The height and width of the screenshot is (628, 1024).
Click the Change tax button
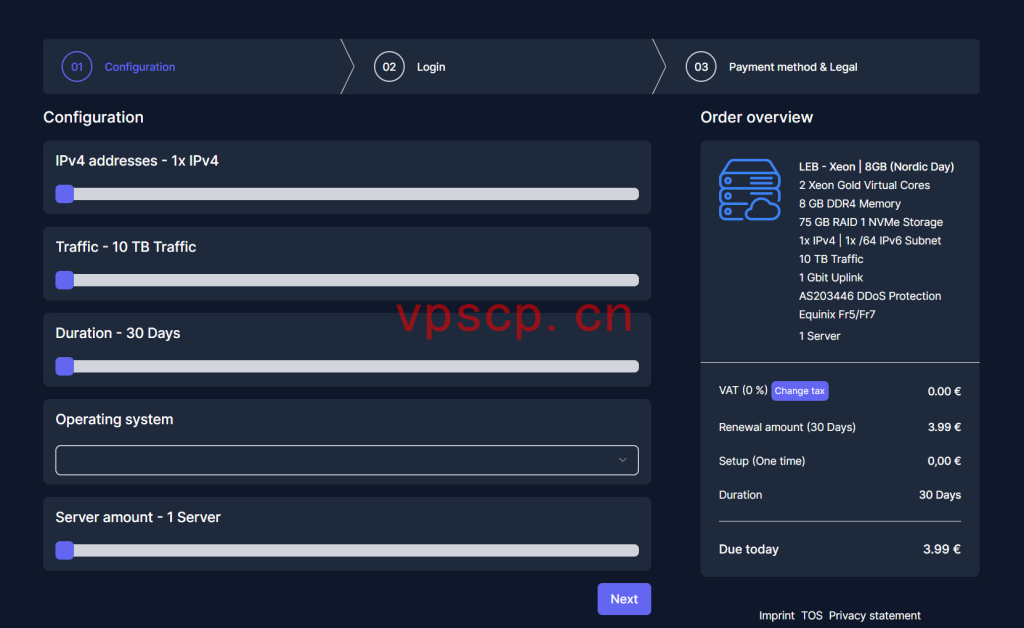pyautogui.click(x=799, y=390)
